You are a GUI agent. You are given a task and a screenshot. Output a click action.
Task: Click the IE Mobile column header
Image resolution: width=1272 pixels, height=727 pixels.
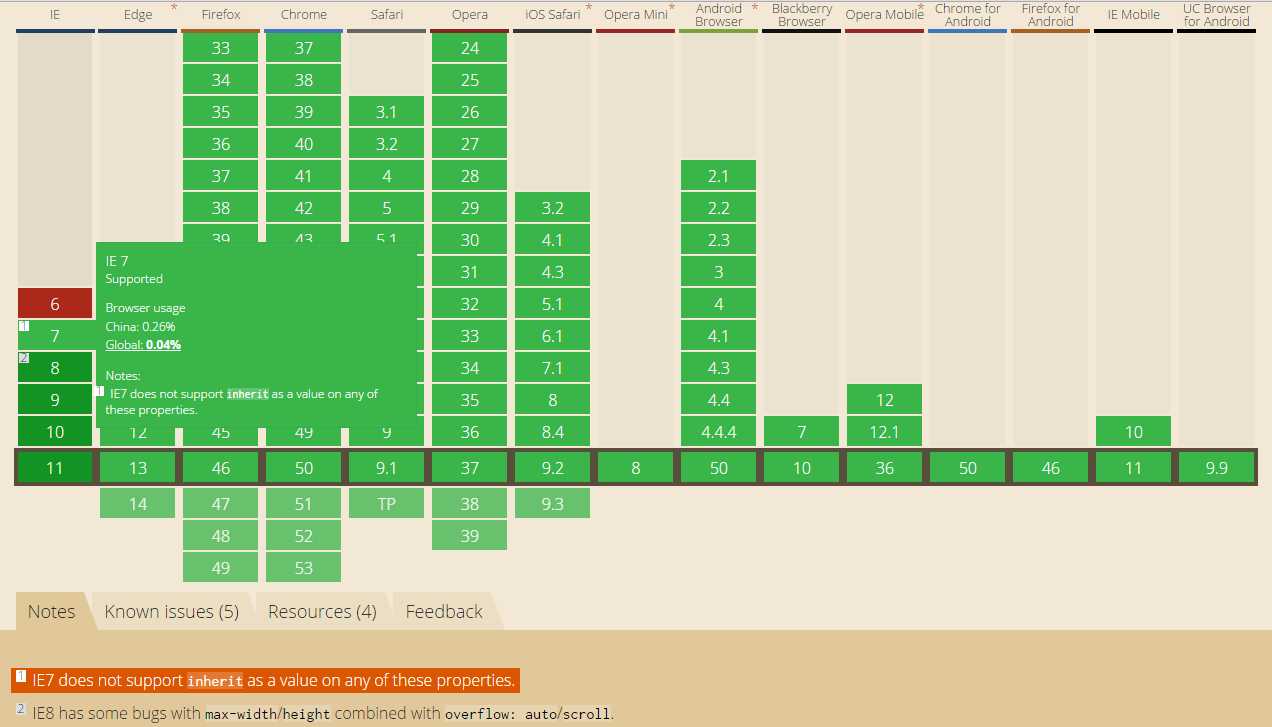(x=1134, y=15)
